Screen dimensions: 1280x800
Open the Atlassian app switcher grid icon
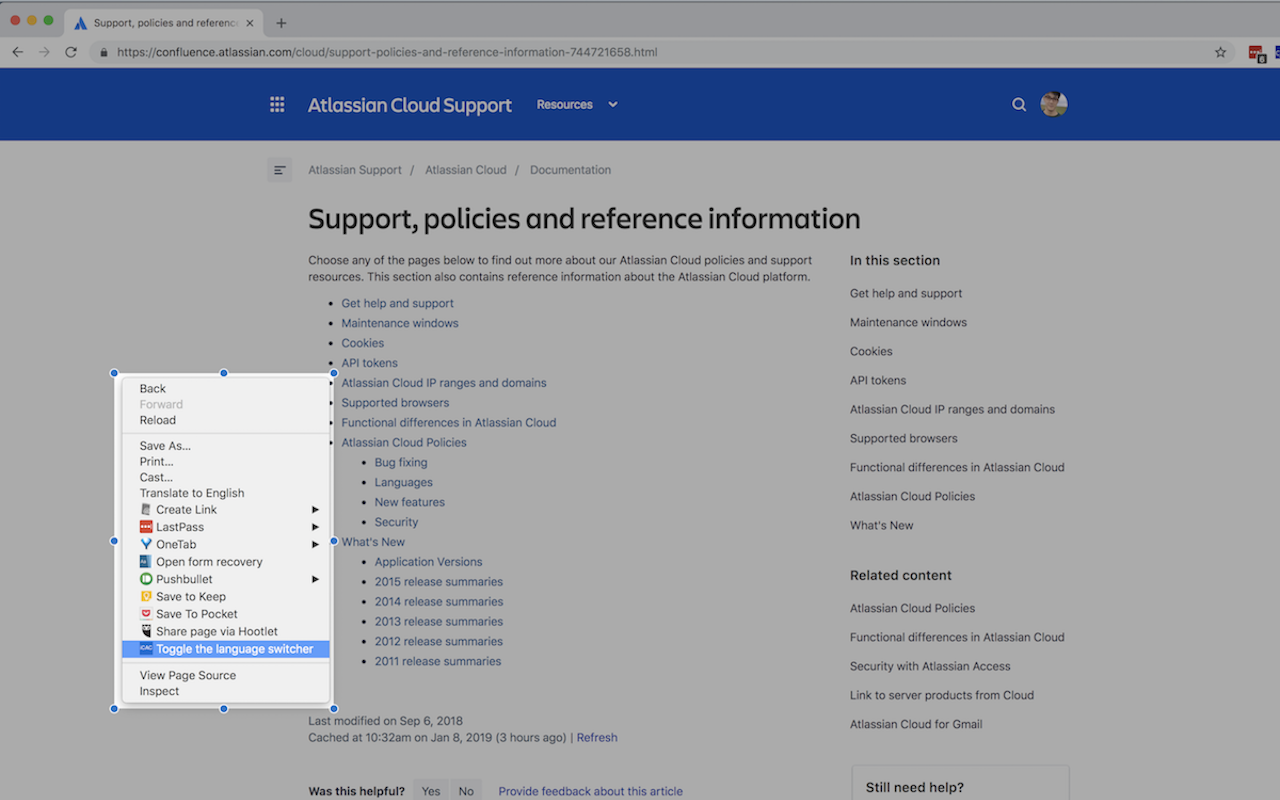(277, 105)
